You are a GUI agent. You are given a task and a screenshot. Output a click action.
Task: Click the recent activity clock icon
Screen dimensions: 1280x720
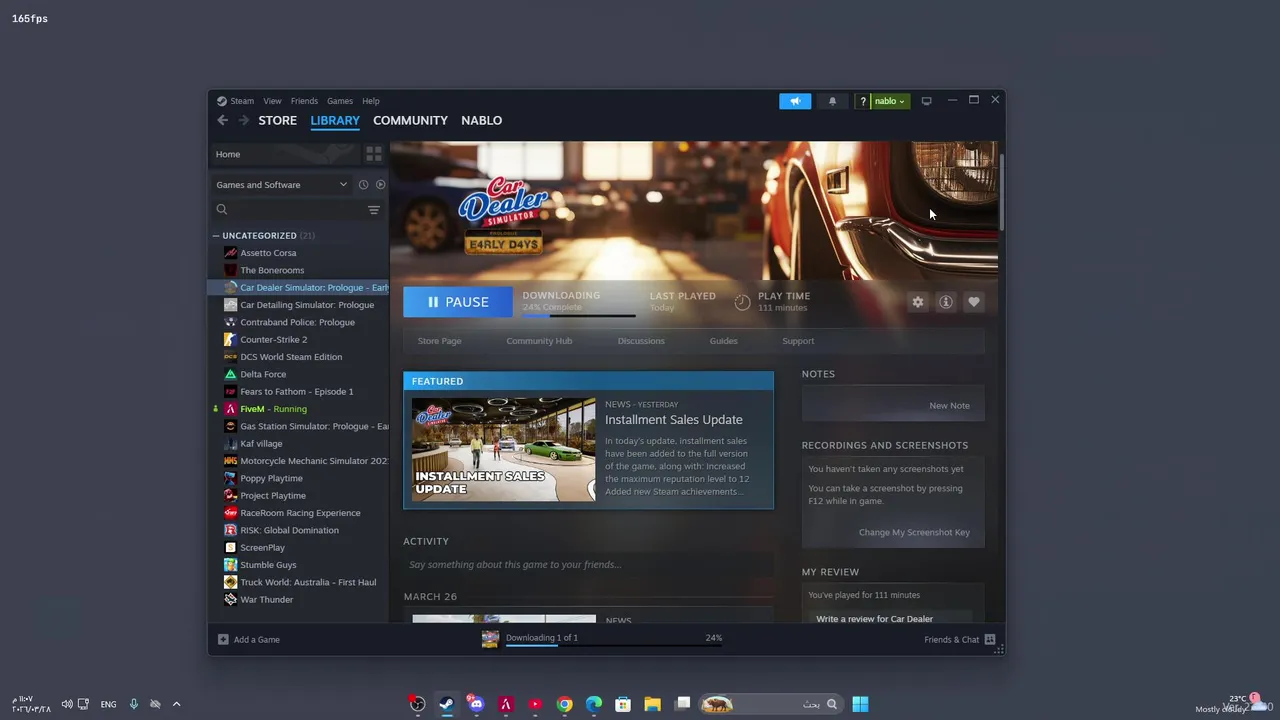363,185
